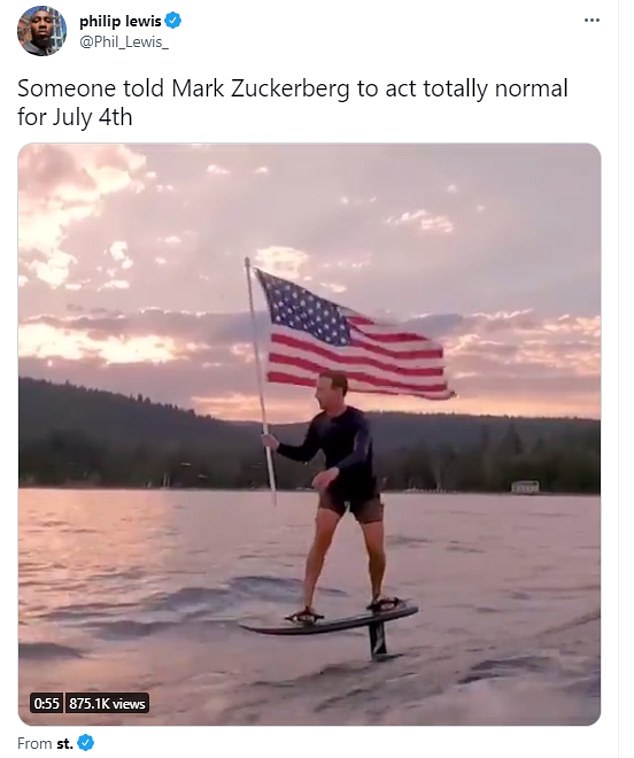Click the verified badge beside philip lewis

click(173, 21)
